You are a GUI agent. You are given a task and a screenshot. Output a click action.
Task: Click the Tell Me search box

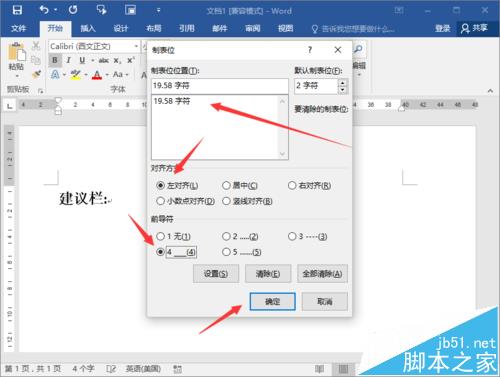coord(352,29)
